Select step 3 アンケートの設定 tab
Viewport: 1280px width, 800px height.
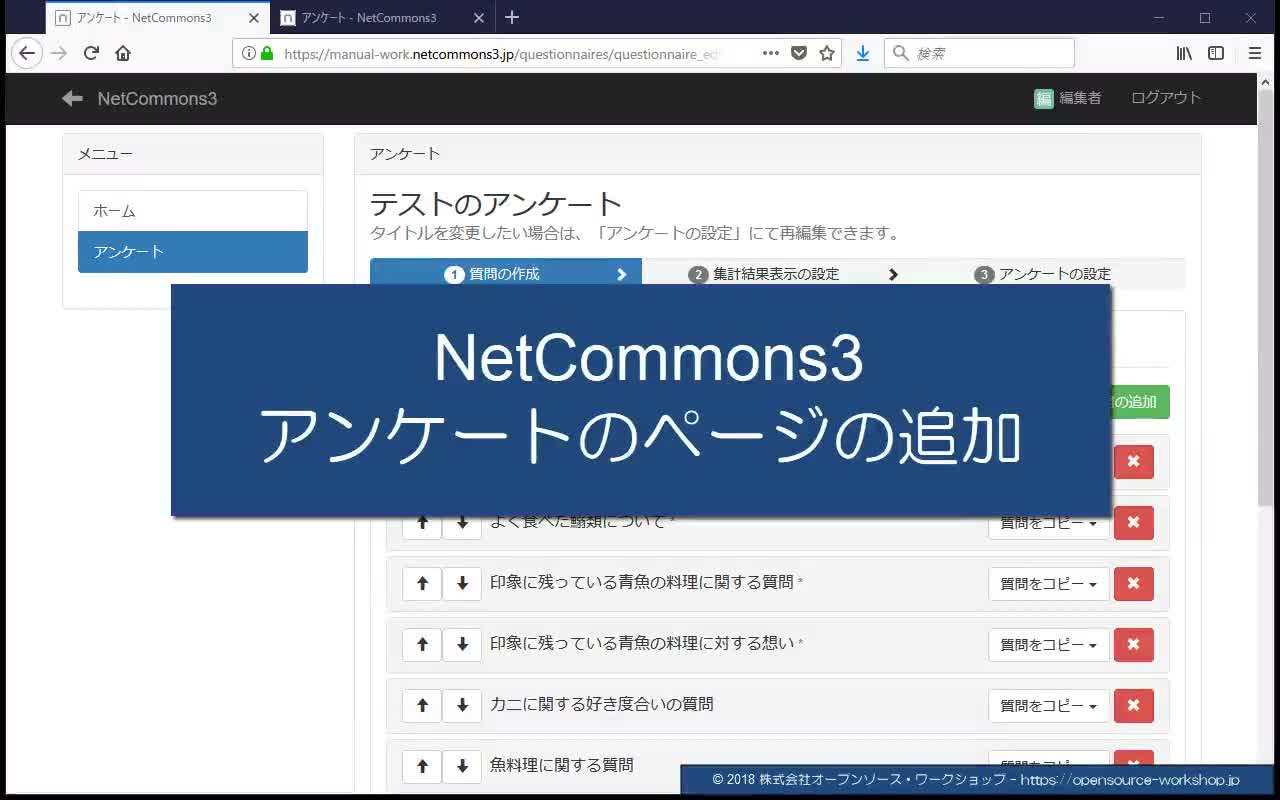click(1050, 274)
